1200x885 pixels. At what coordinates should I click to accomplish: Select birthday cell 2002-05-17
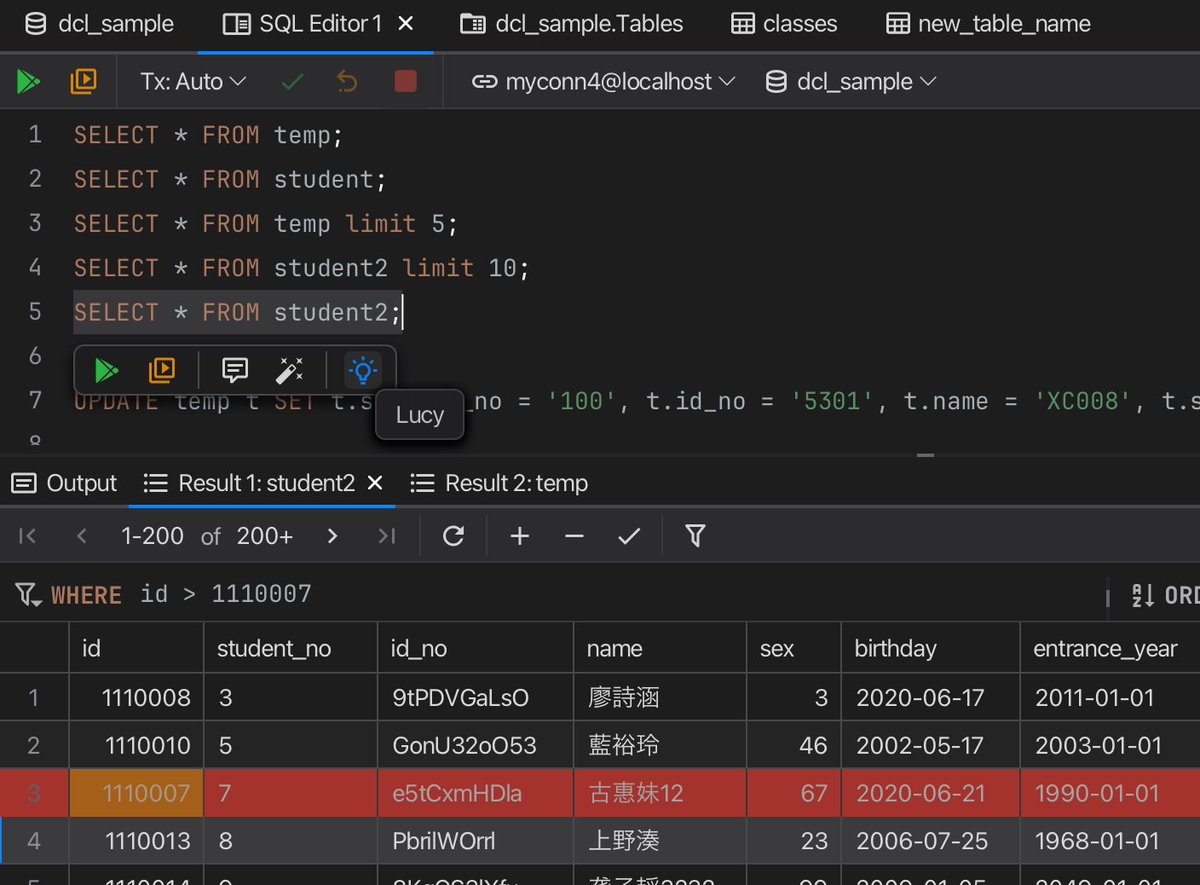[930, 745]
